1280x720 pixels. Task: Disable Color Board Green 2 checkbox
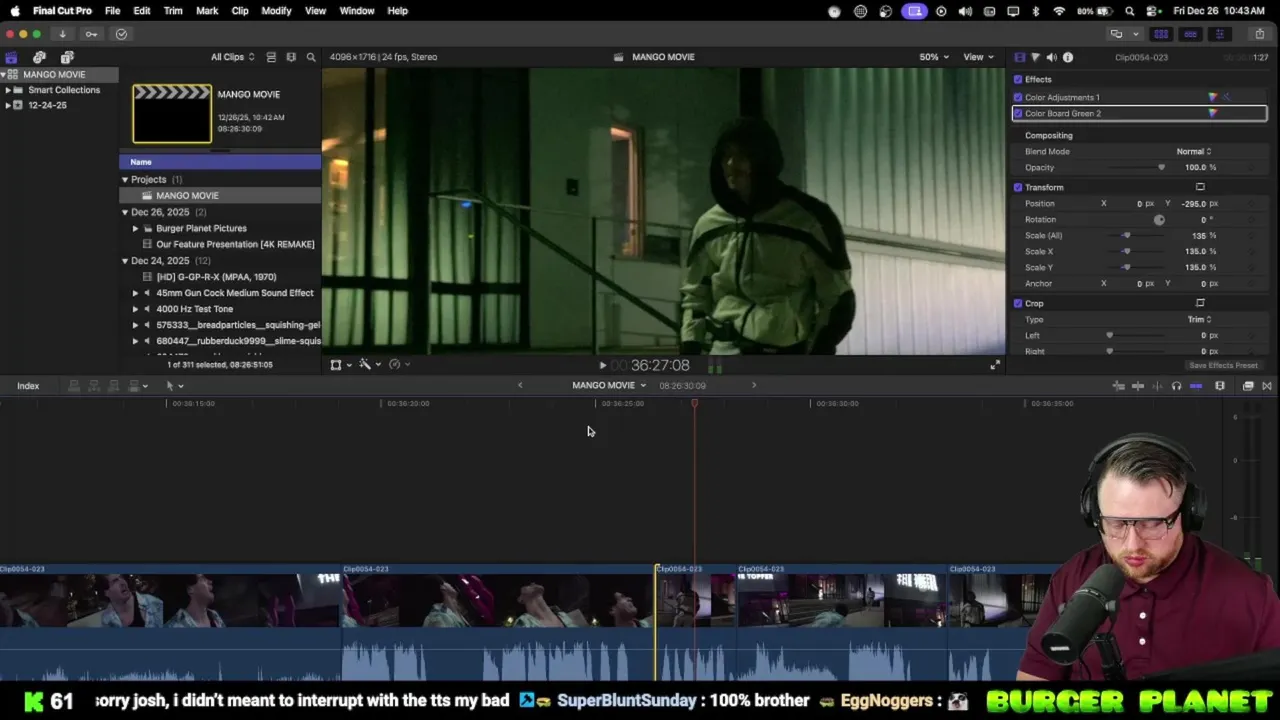pos(1018,113)
